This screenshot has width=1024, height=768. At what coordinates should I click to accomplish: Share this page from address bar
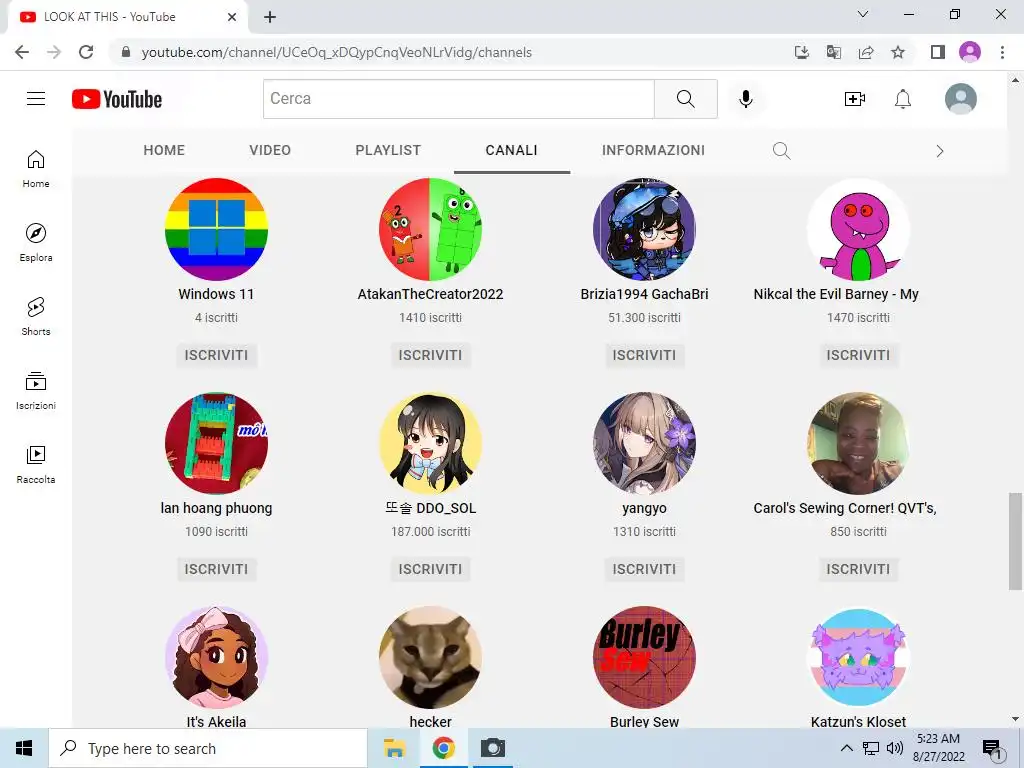866,52
